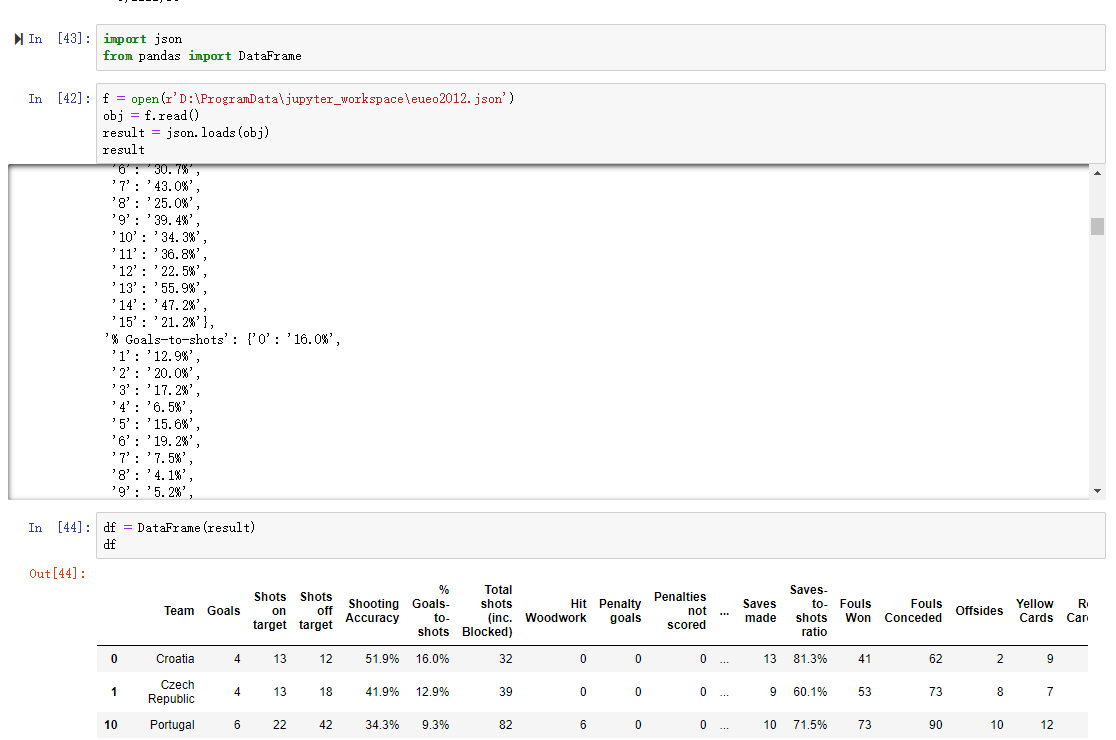The height and width of the screenshot is (740, 1116).
Task: Click the Penalties not scored header
Action: [680, 611]
